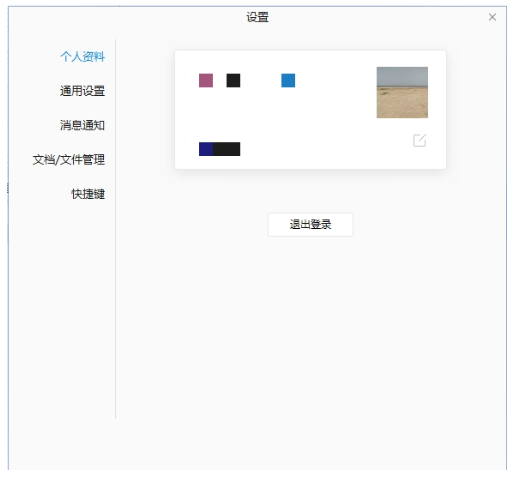
Task: Click the edit profile pencil icon
Action: 419,140
